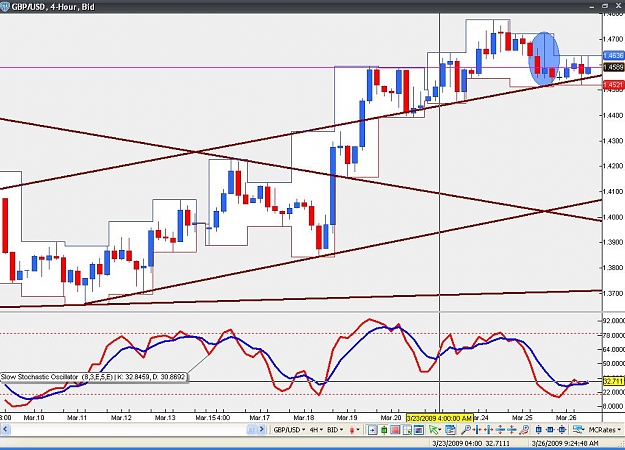Toggle the green candle toolbar button

pyautogui.click(x=384, y=430)
